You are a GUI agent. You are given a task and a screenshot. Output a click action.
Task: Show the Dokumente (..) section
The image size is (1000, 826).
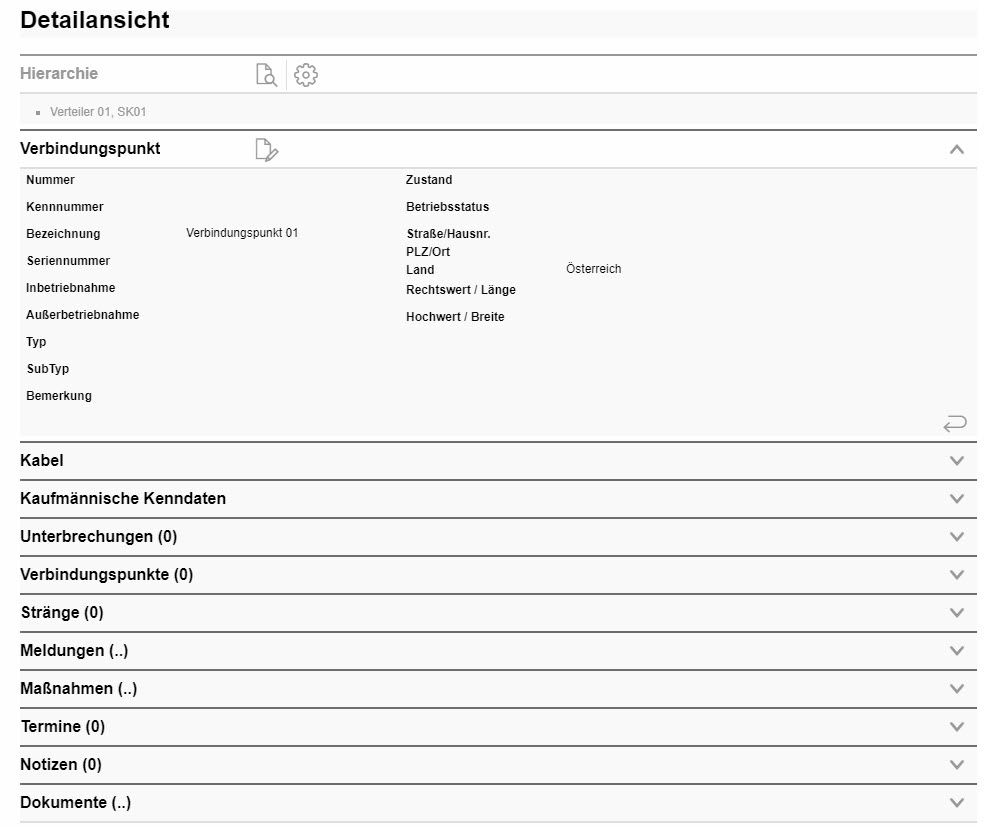pos(957,802)
